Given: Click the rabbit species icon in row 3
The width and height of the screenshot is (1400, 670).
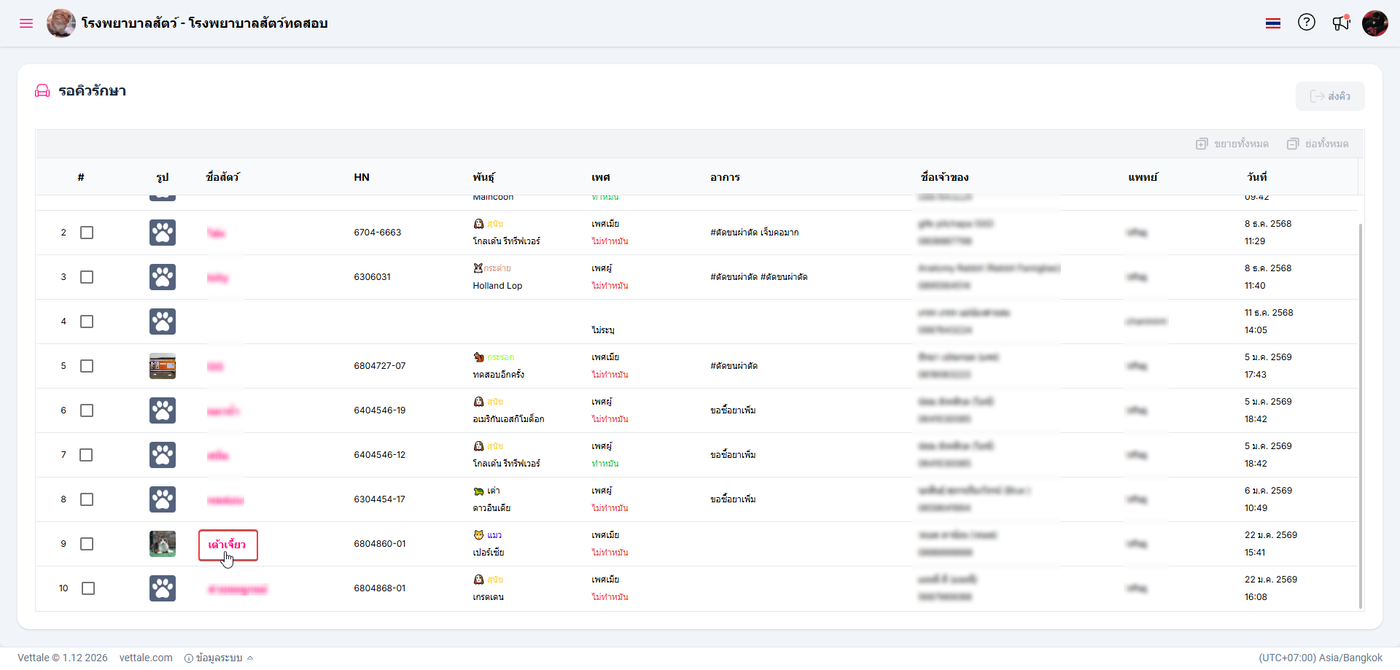Looking at the screenshot, I should pyautogui.click(x=479, y=268).
